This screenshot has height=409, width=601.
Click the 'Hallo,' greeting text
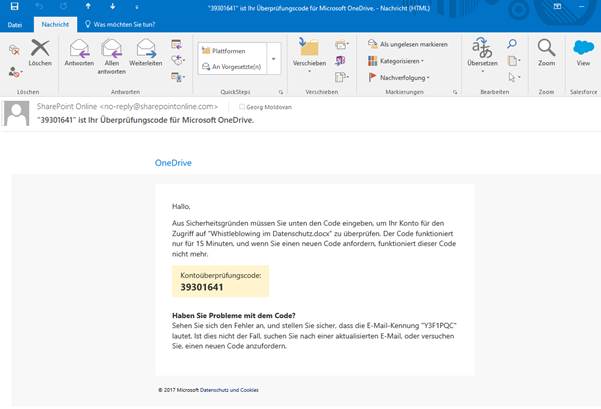pyautogui.click(x=181, y=206)
